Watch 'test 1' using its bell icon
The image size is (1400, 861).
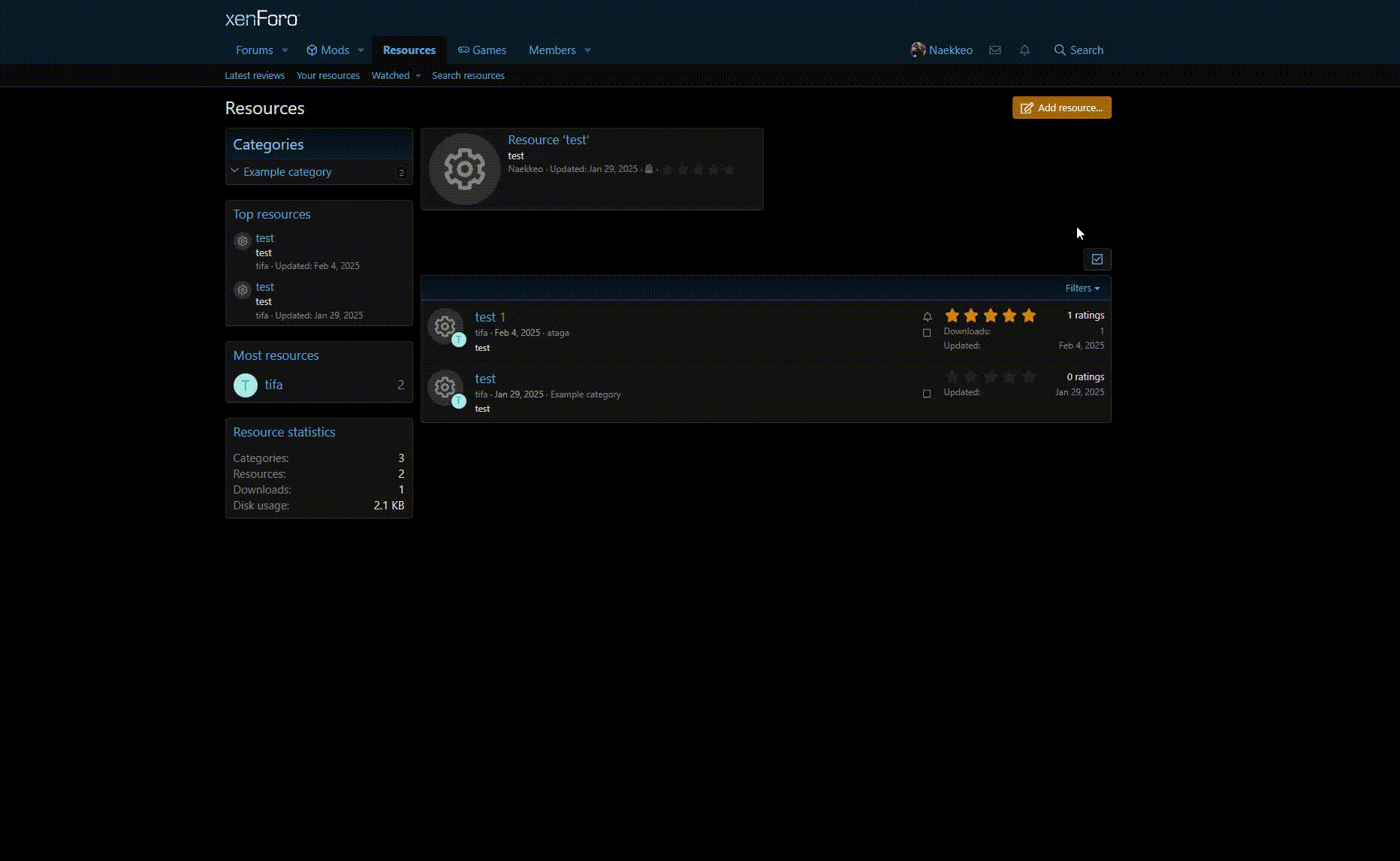[x=928, y=316]
